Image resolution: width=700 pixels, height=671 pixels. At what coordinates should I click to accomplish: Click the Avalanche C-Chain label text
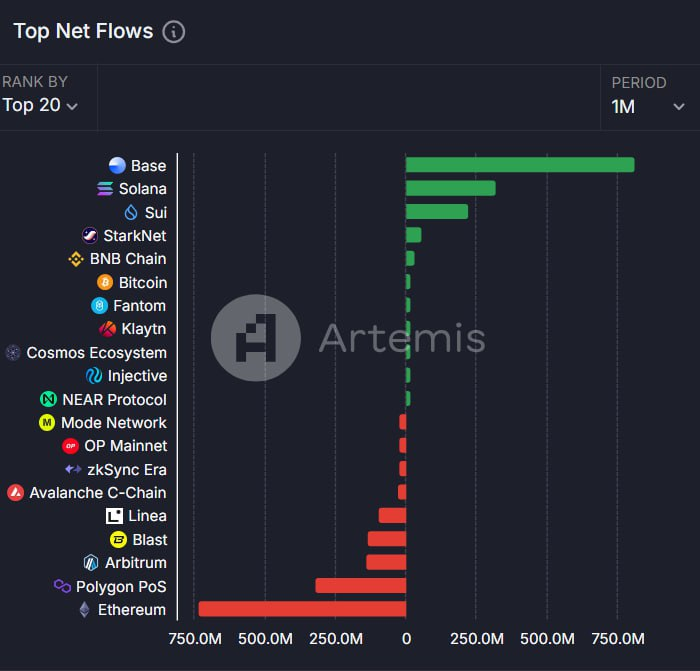coord(98,493)
